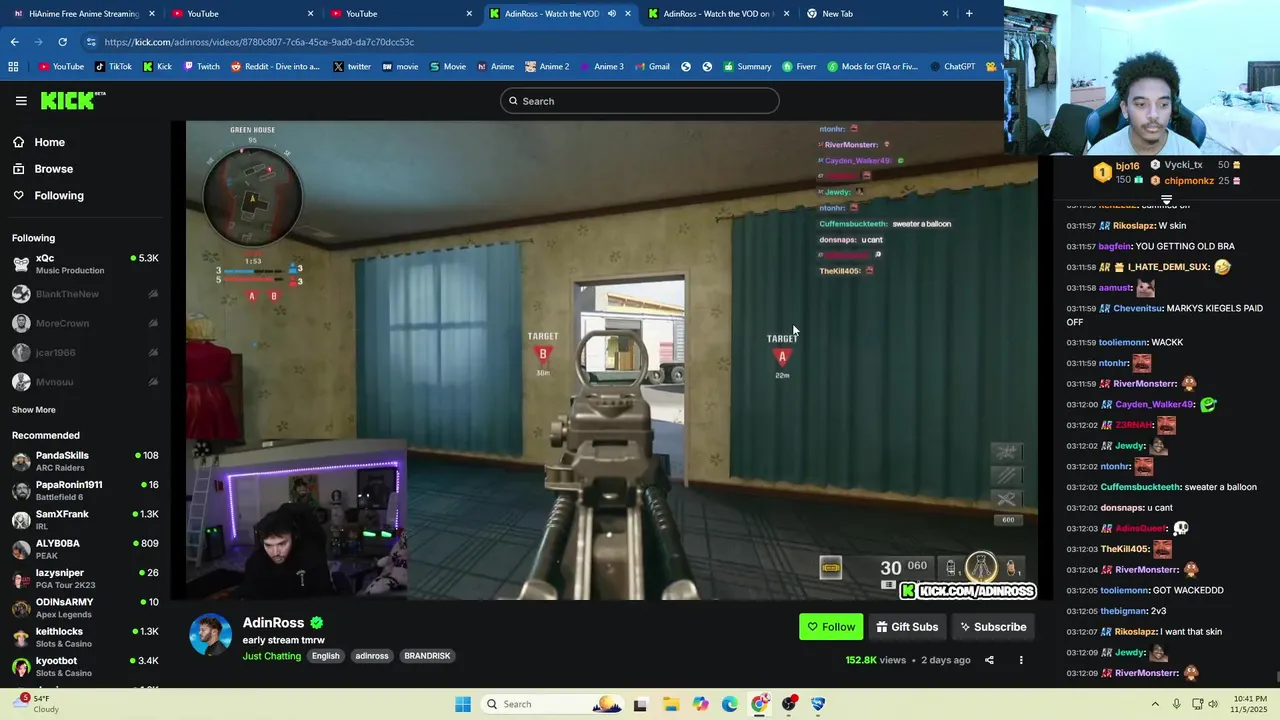Open the browser apps grid
The height and width of the screenshot is (720, 1280).
(x=13, y=67)
